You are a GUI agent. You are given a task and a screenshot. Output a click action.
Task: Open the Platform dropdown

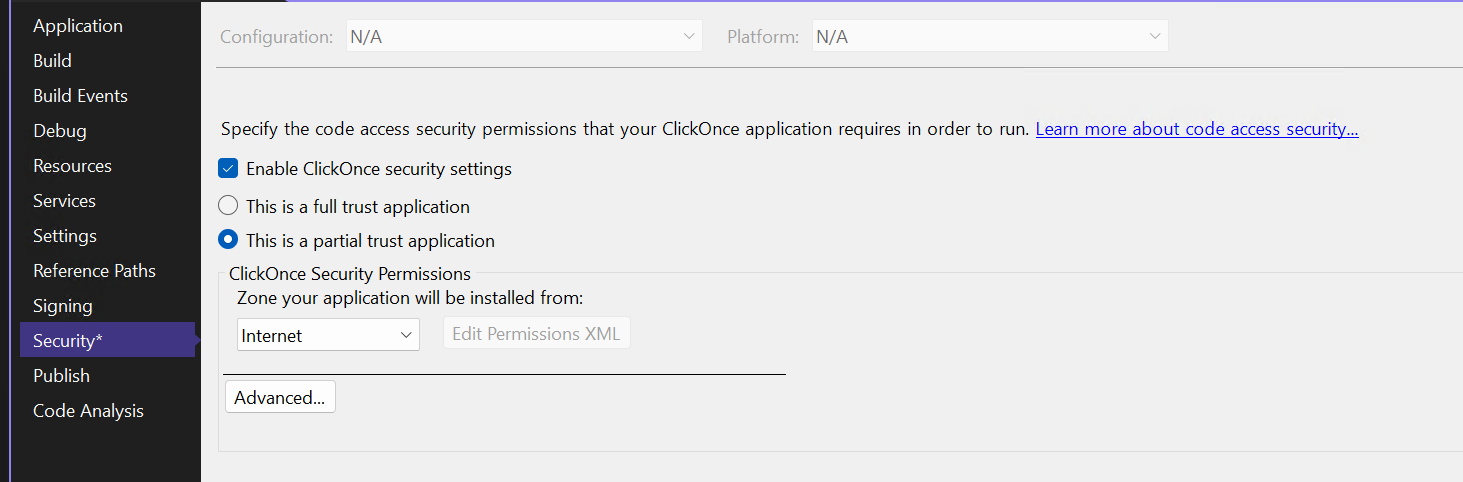989,37
